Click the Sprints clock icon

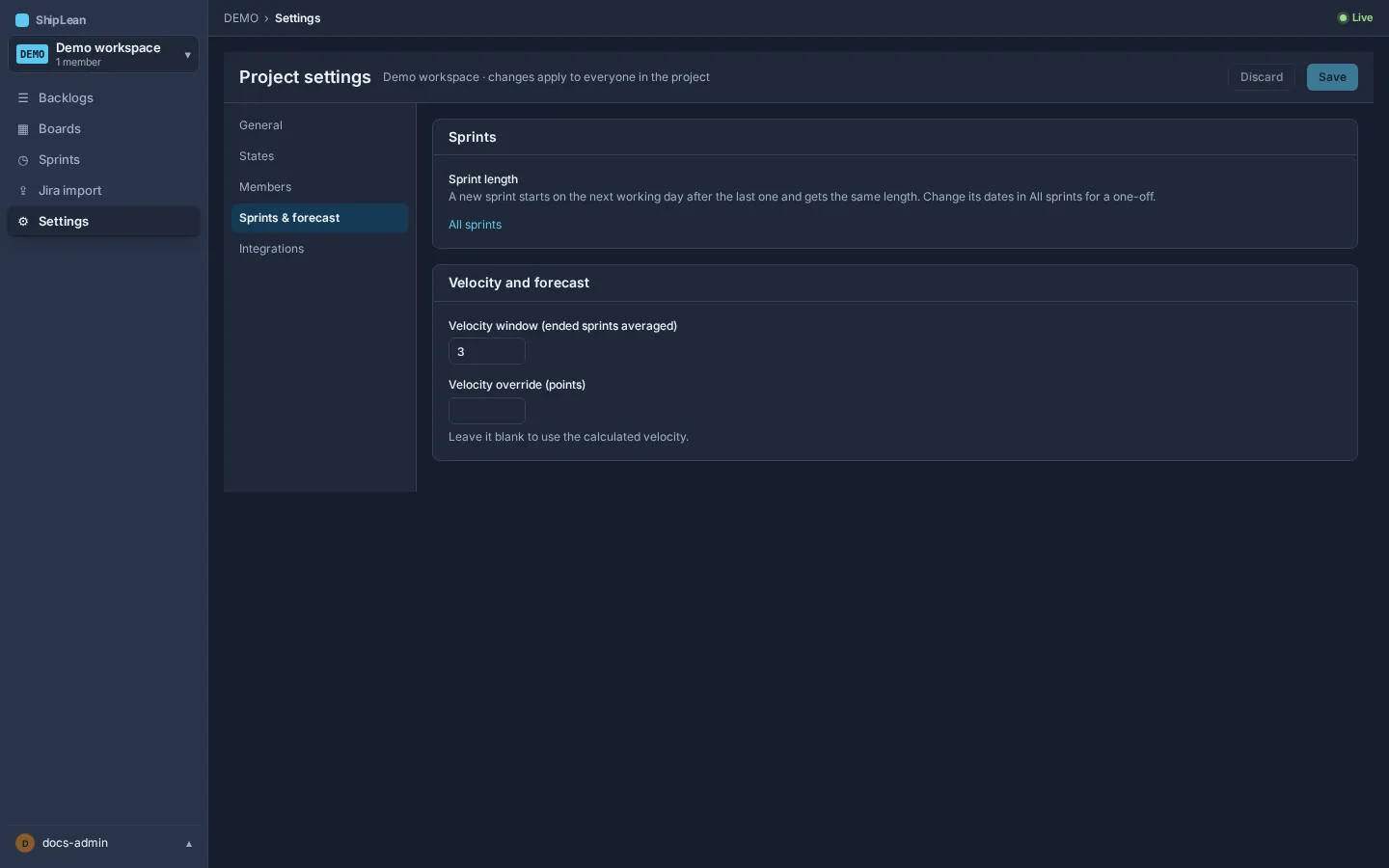(23, 160)
